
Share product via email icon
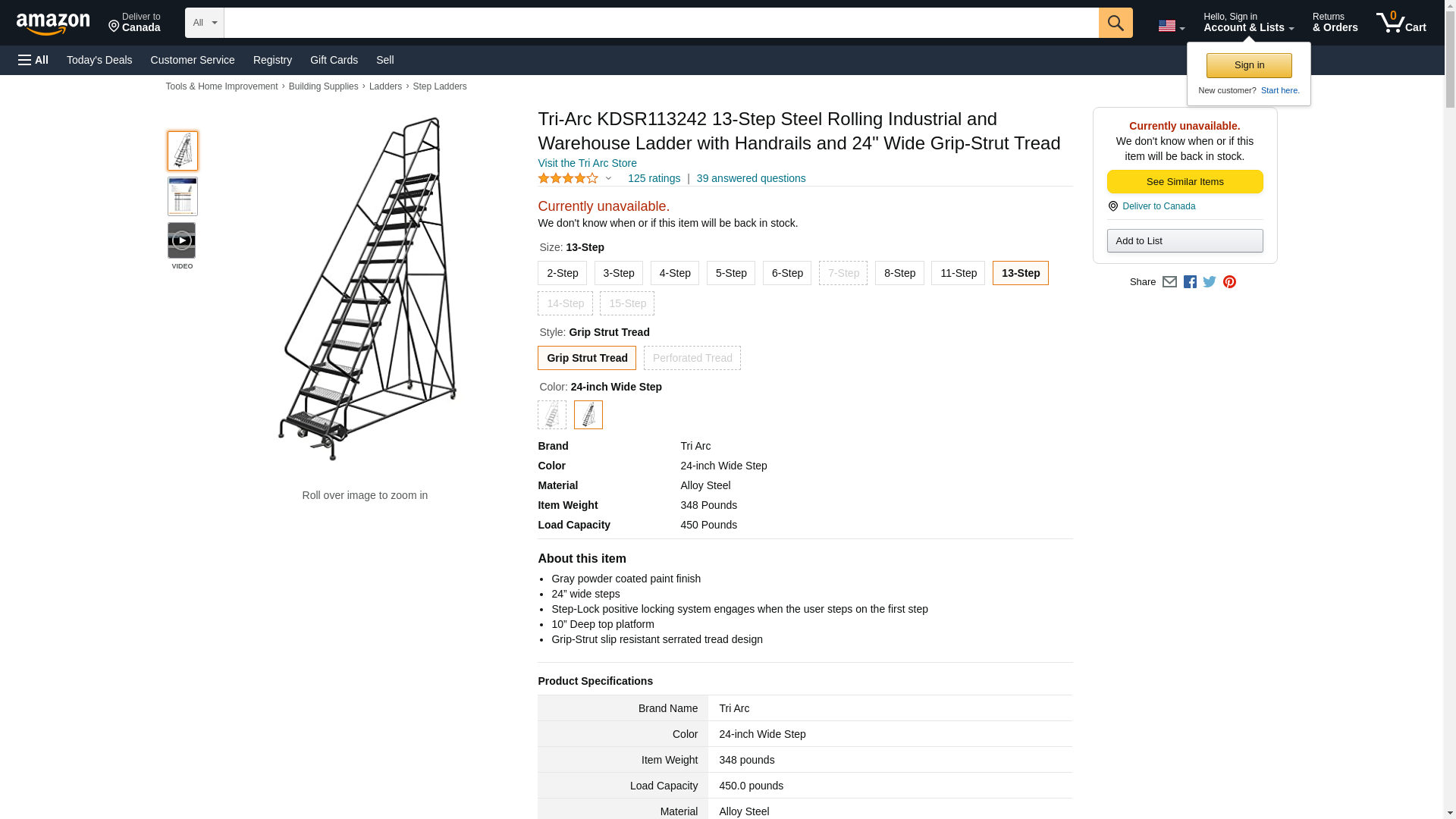coord(1169,282)
